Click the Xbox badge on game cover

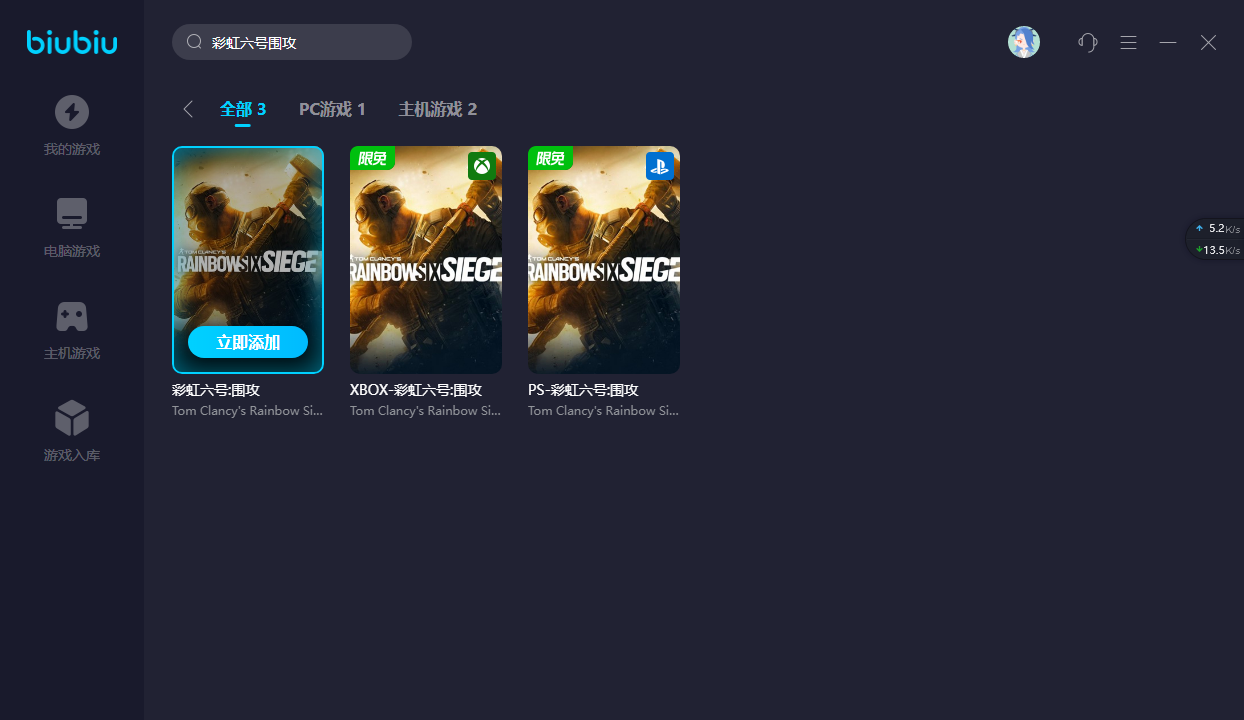coord(482,166)
